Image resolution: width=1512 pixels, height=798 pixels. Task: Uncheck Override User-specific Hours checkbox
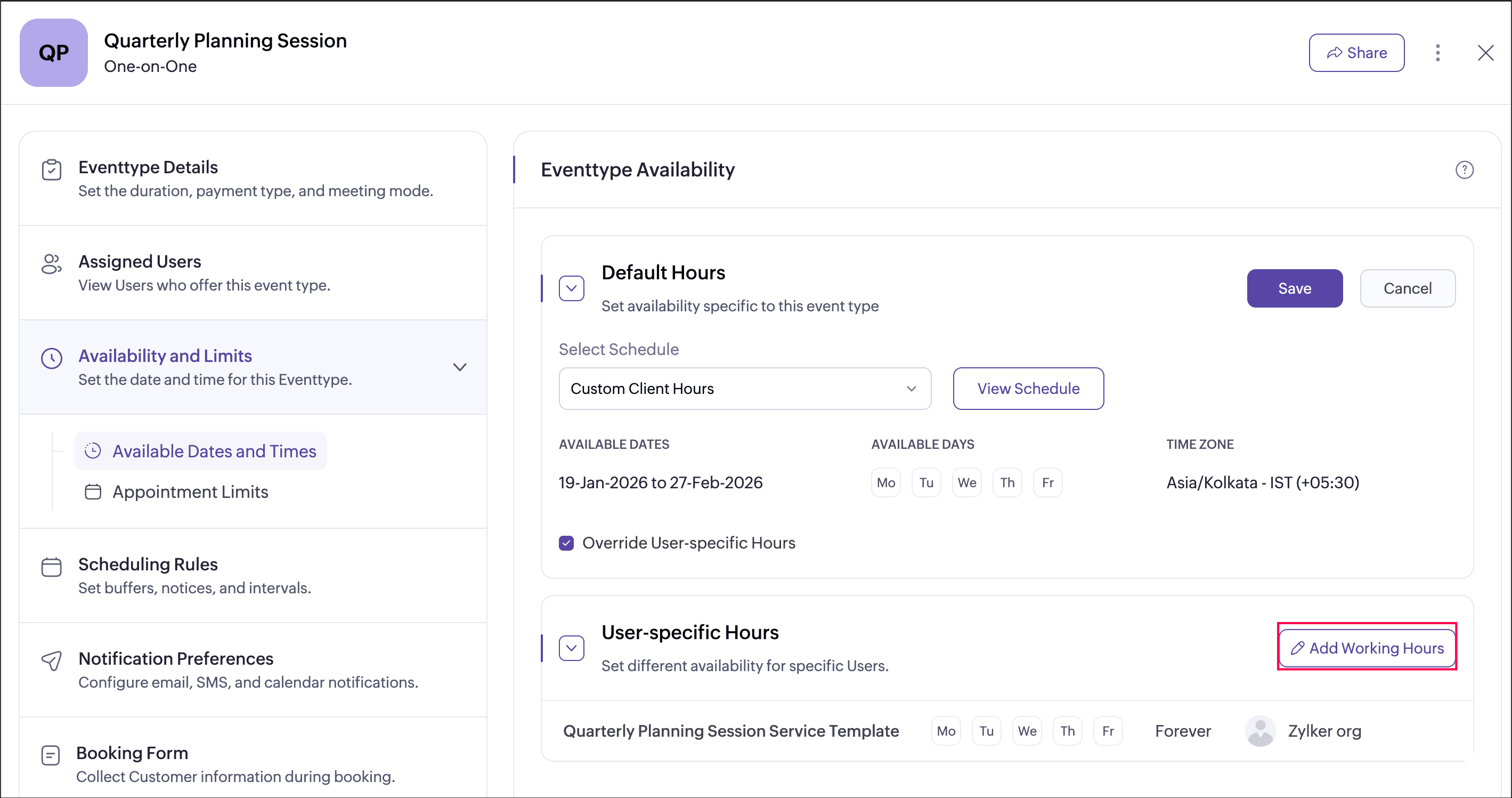pyautogui.click(x=566, y=543)
